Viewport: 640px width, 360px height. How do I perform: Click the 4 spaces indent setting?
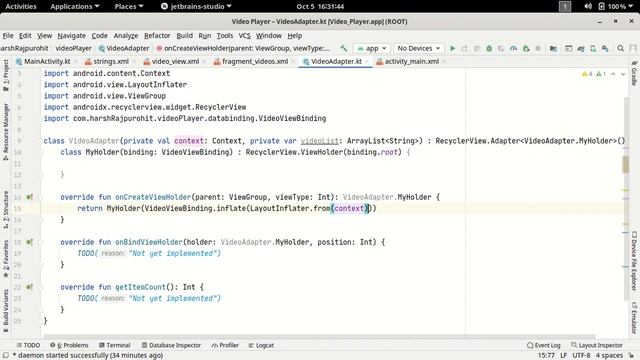click(x=609, y=356)
